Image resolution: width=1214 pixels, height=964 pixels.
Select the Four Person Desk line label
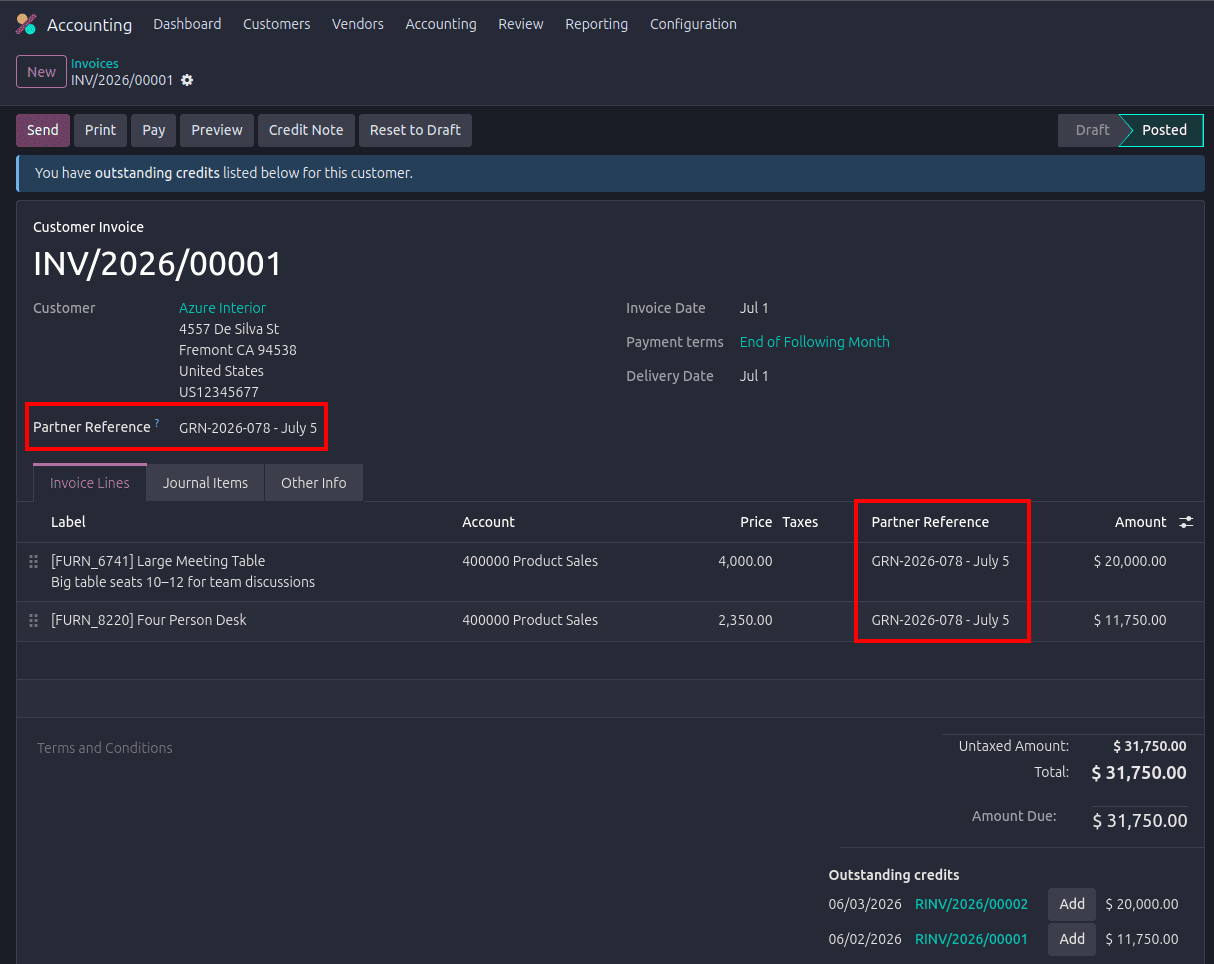[148, 620]
